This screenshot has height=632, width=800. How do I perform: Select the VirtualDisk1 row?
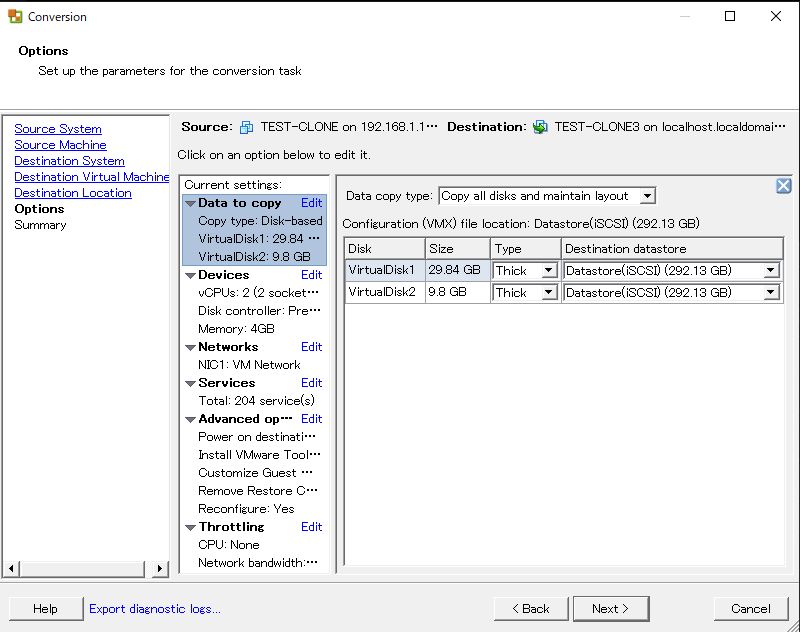[x=564, y=270]
